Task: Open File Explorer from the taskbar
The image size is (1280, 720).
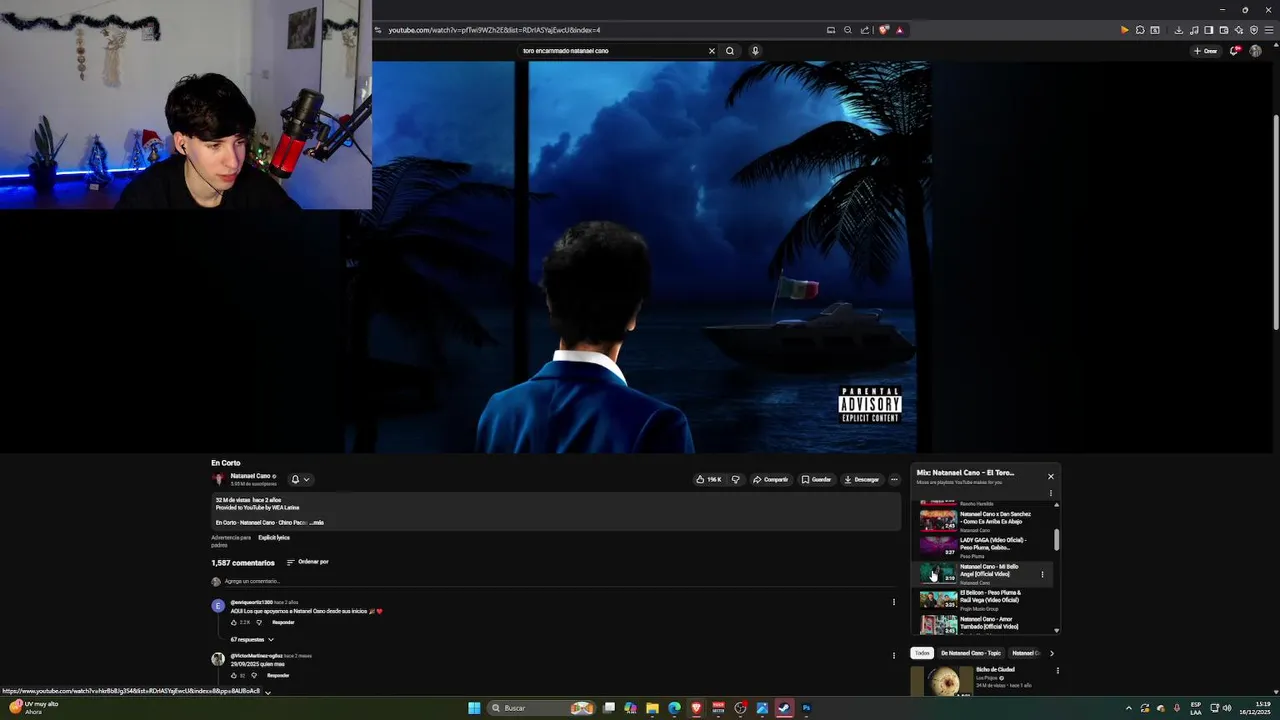Action: coord(652,708)
